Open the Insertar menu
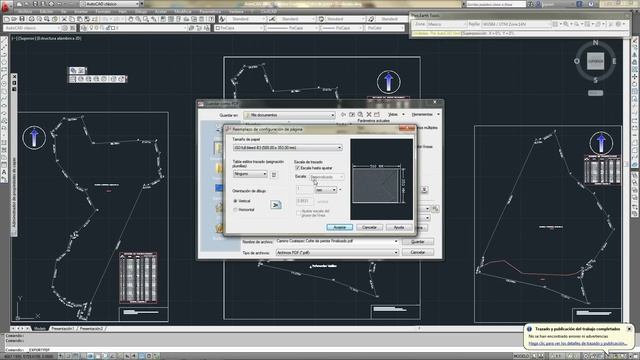This screenshot has height=360, width=640. tap(81, 11)
